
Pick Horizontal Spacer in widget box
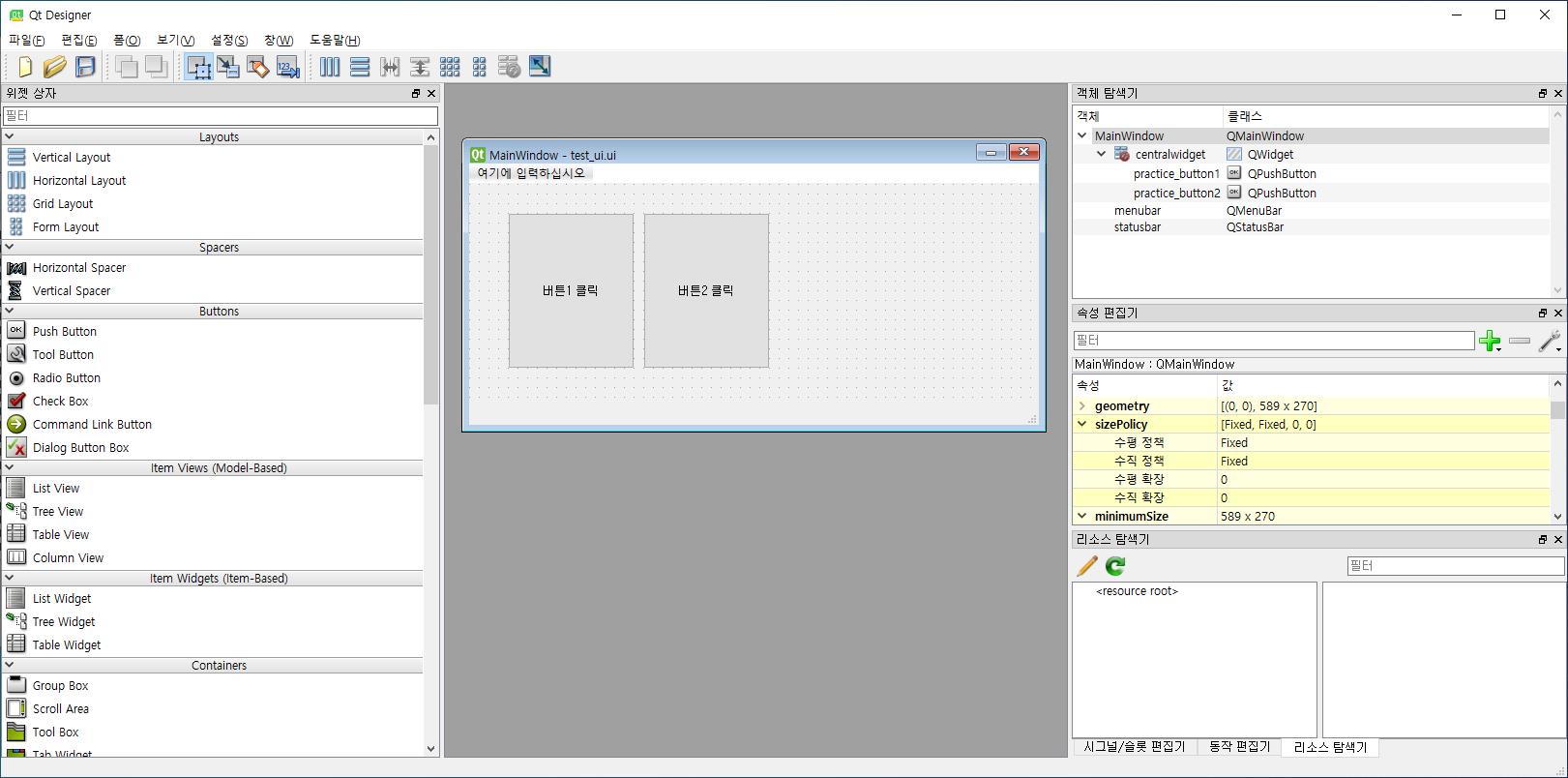[79, 267]
